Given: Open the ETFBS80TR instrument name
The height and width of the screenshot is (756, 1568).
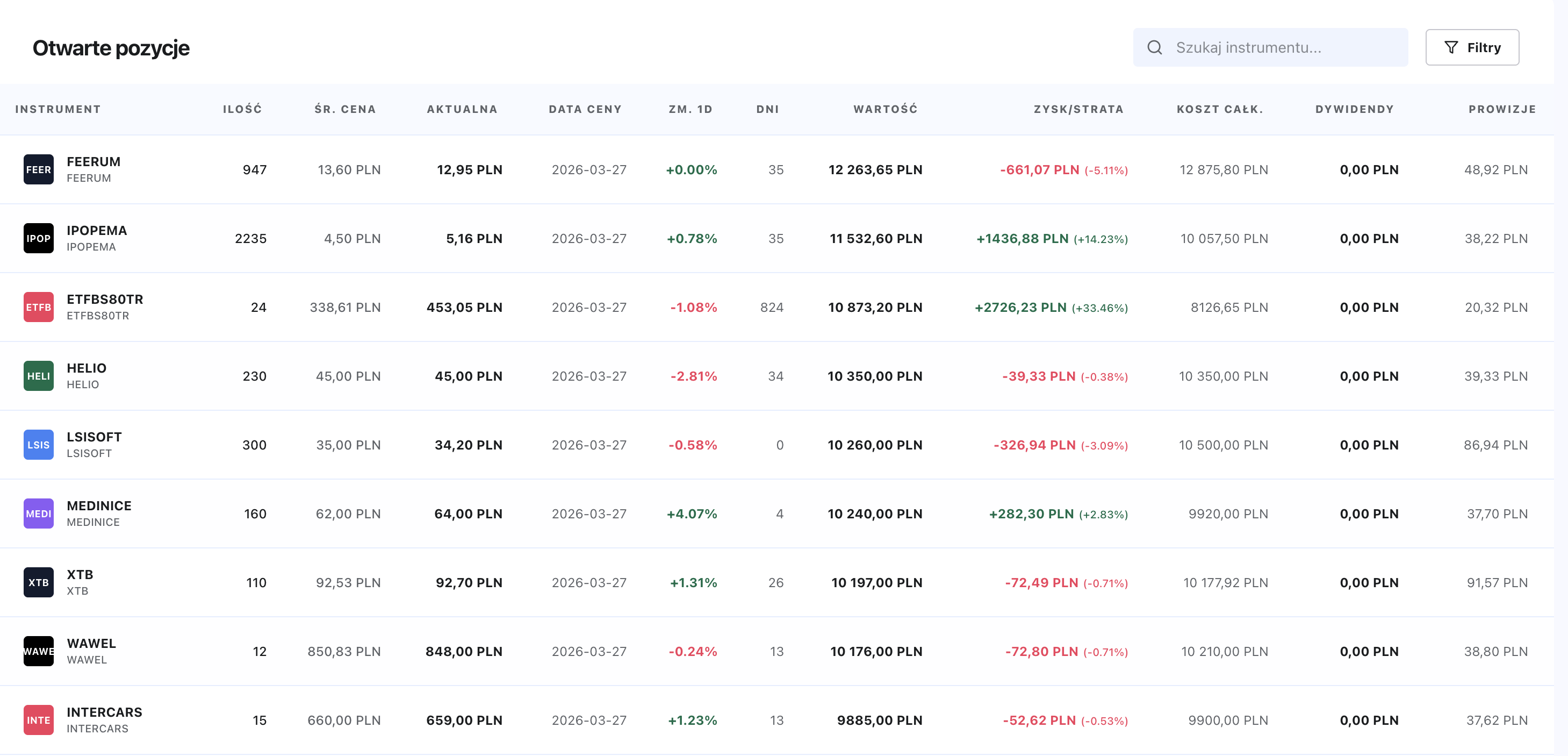Looking at the screenshot, I should click(105, 299).
